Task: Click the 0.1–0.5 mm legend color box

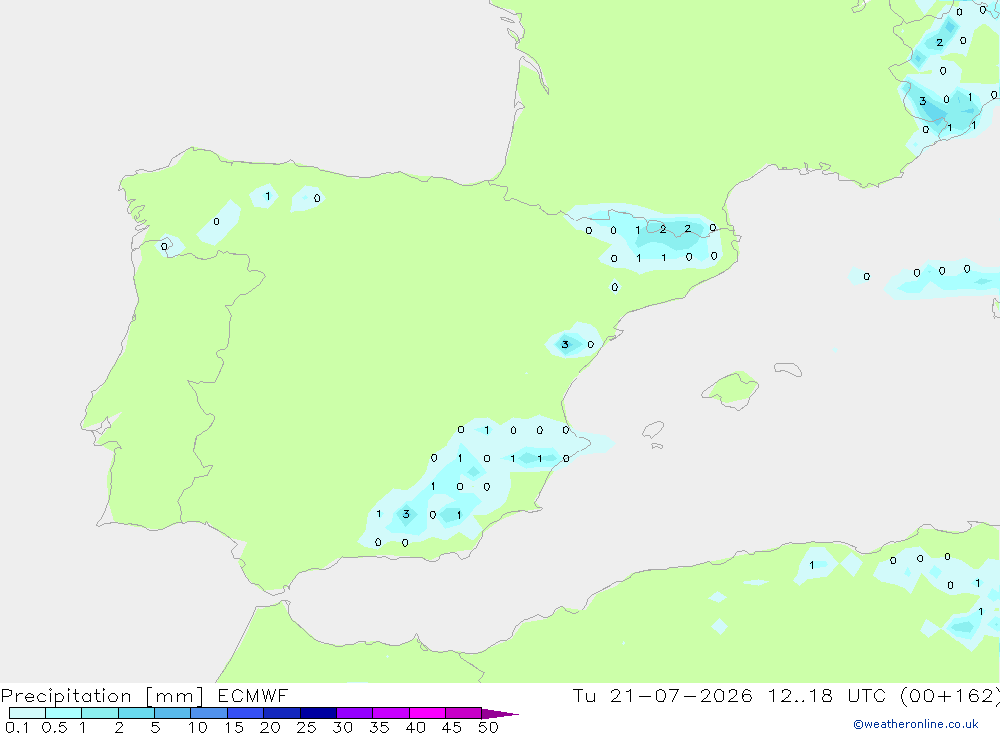Action: tap(27, 713)
